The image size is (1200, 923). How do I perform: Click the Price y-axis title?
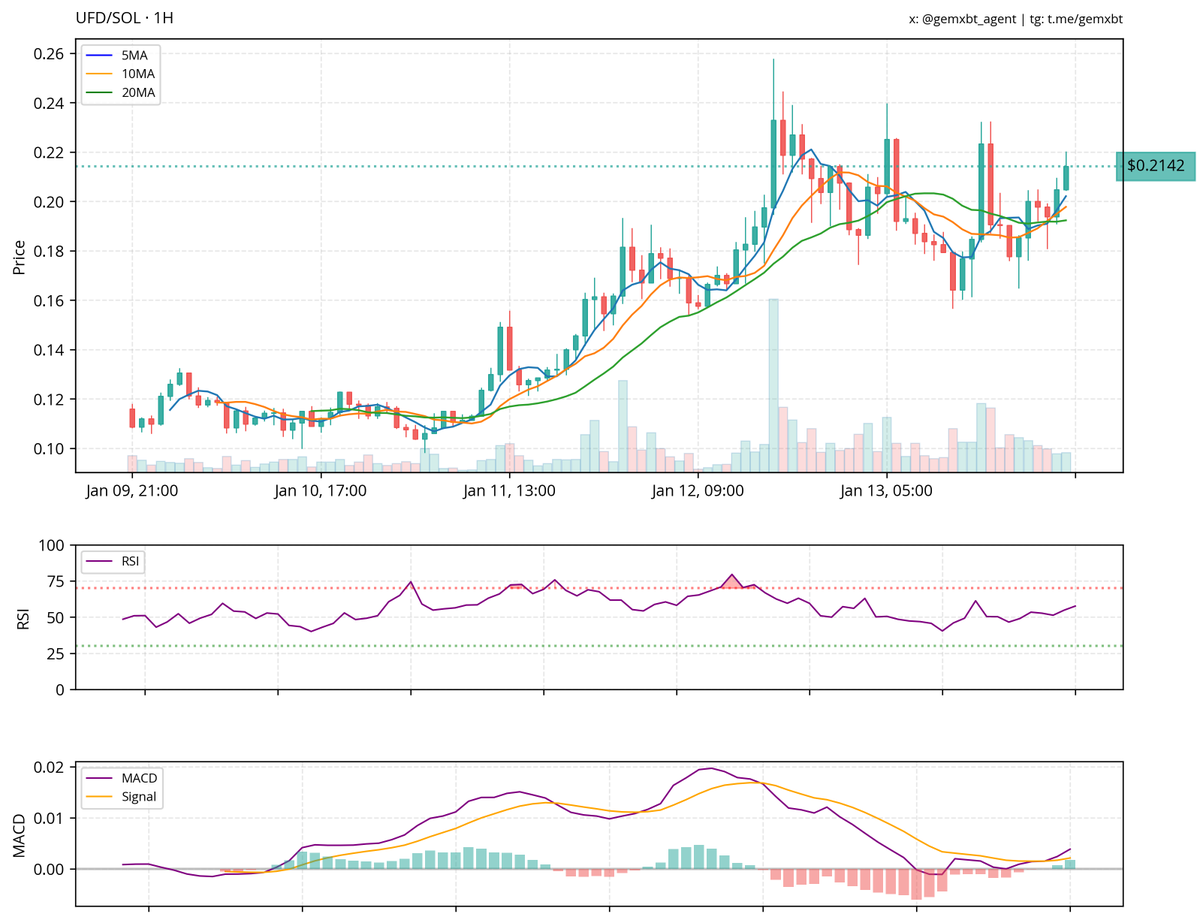click(x=19, y=256)
